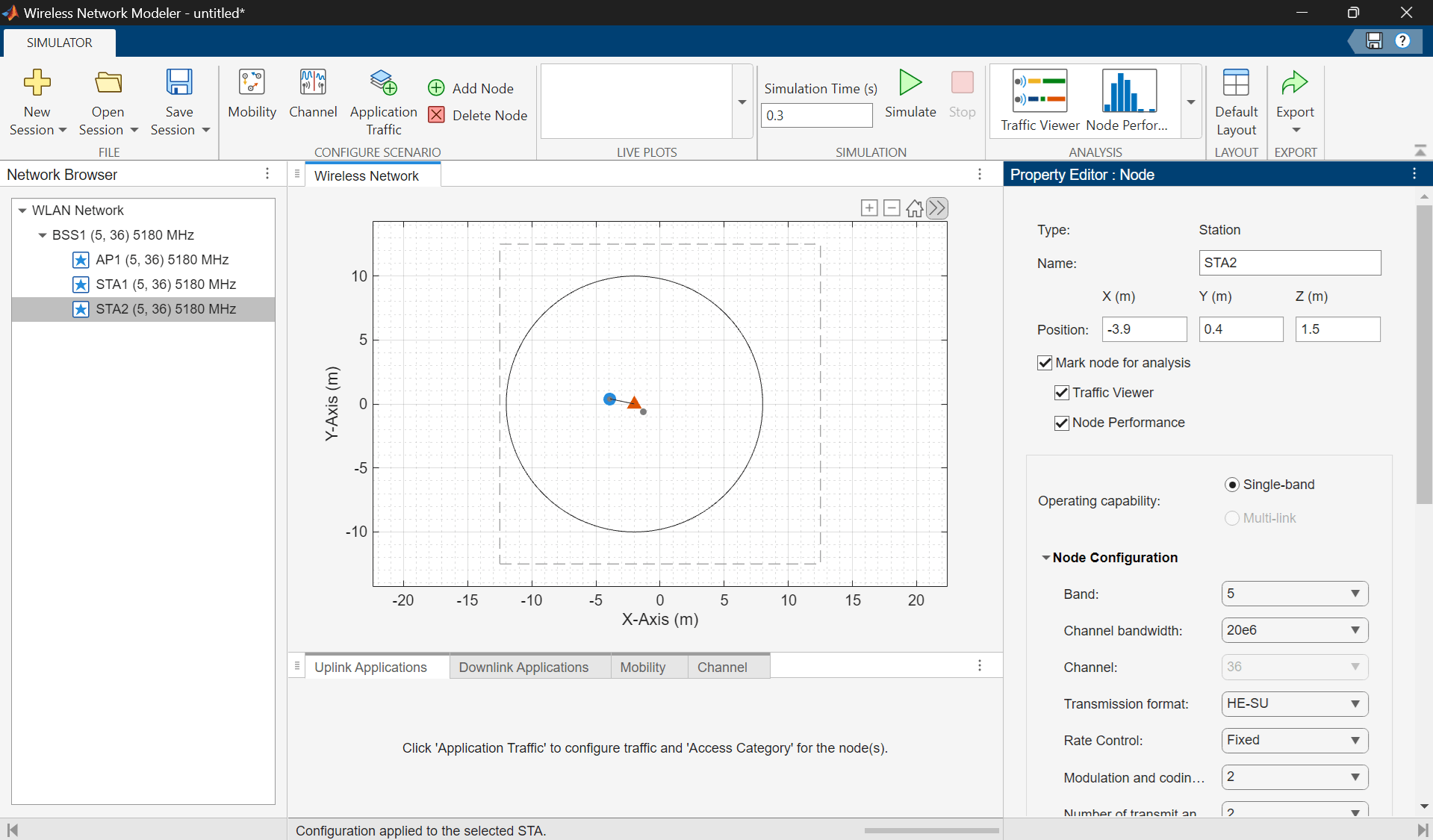
Task: Open Application Traffic settings
Action: pos(383,101)
